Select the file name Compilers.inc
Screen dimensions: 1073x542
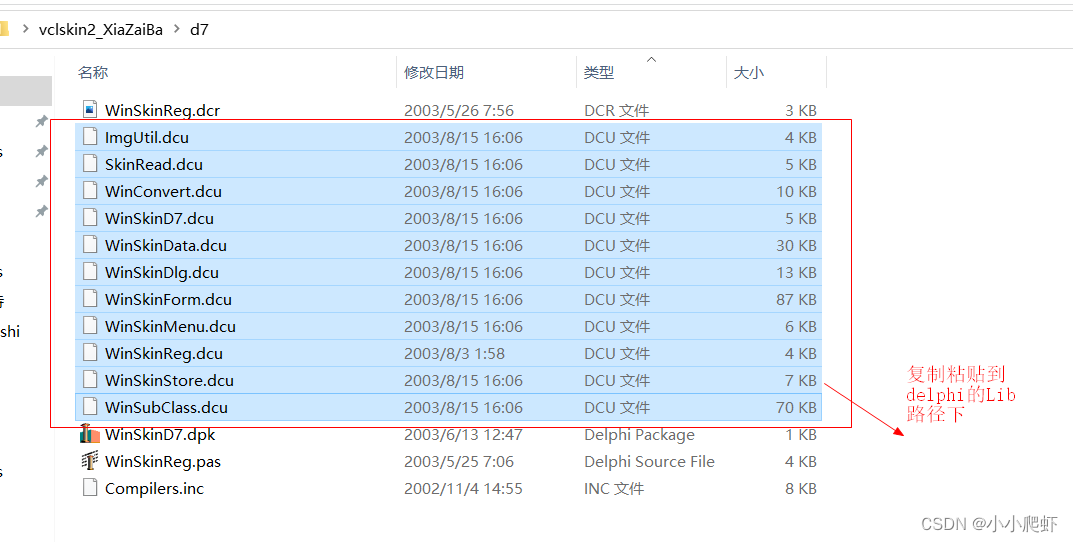click(x=154, y=489)
